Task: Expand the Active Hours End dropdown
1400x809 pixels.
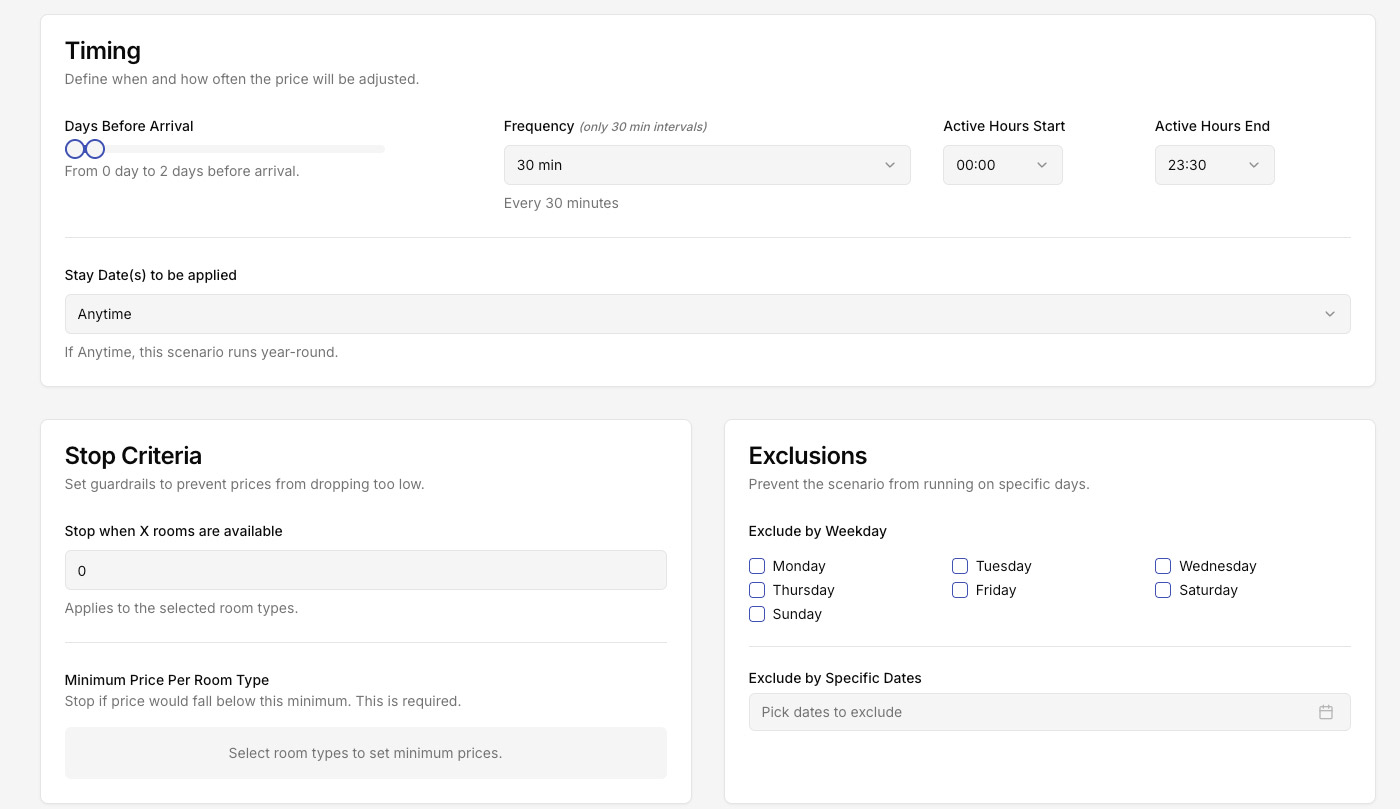Action: tap(1214, 165)
